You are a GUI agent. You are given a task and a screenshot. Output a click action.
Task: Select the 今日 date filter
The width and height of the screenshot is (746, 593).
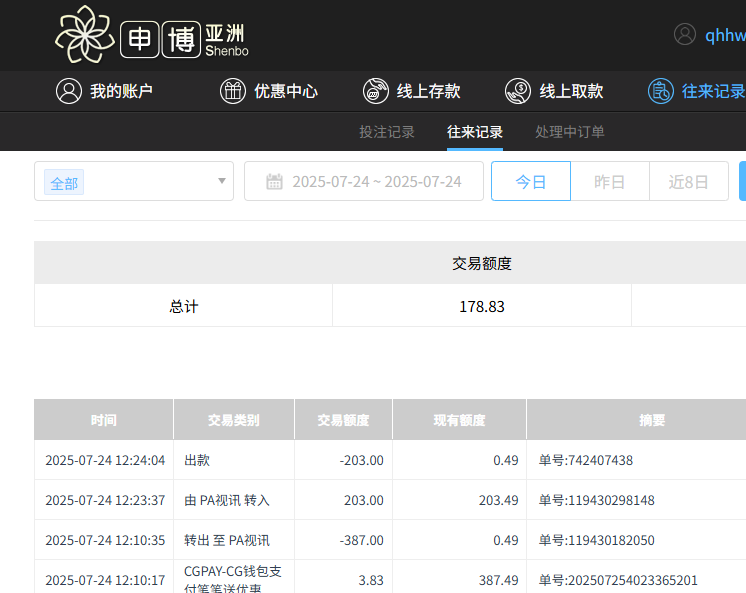[x=531, y=182]
